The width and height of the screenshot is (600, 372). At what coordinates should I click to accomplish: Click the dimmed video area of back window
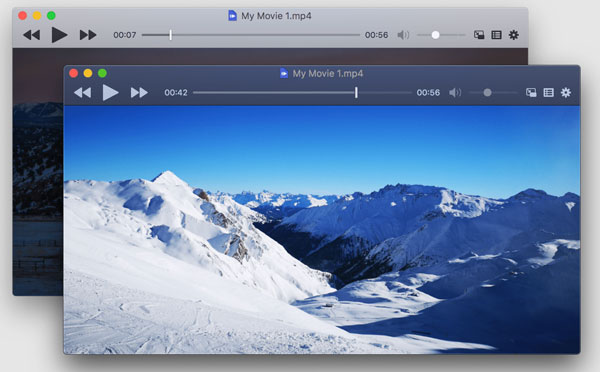click(38, 172)
